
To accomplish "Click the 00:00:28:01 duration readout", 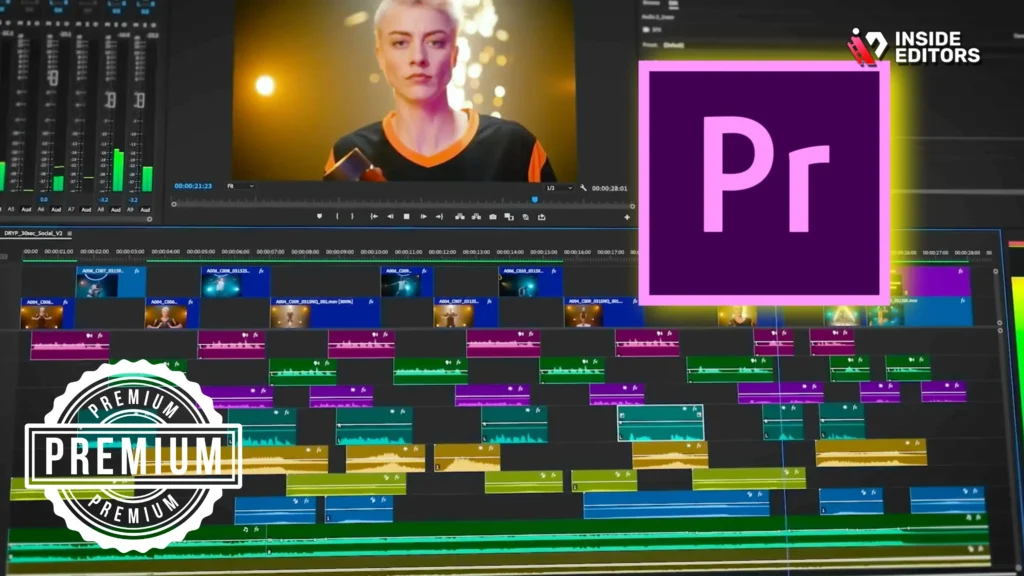I will [x=609, y=188].
